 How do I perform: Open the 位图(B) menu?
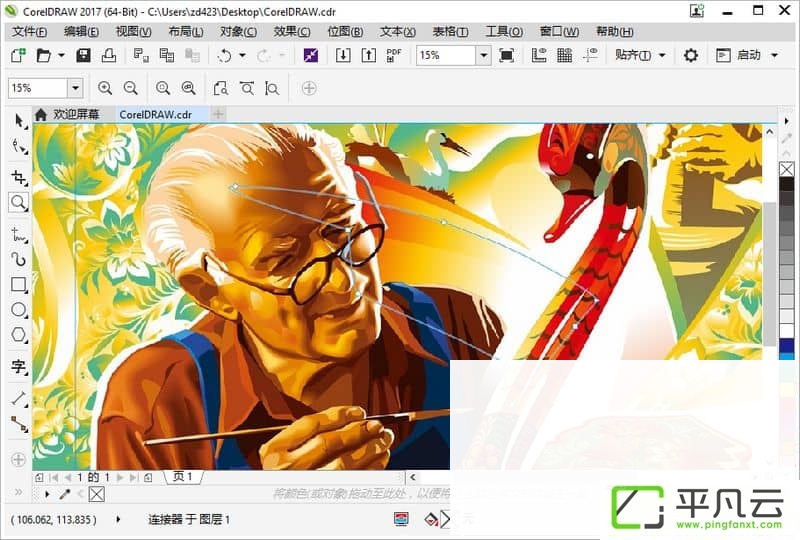[x=345, y=32]
